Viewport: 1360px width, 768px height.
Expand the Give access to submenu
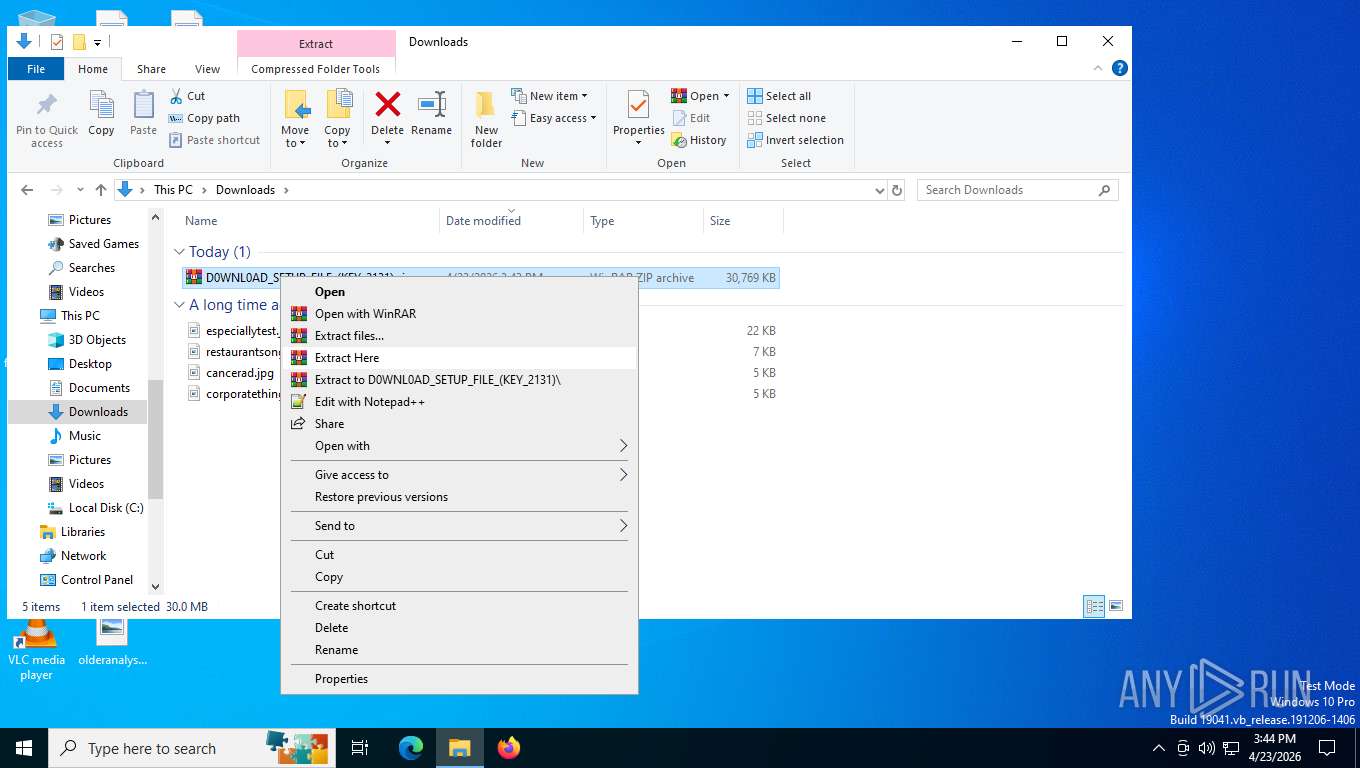459,475
